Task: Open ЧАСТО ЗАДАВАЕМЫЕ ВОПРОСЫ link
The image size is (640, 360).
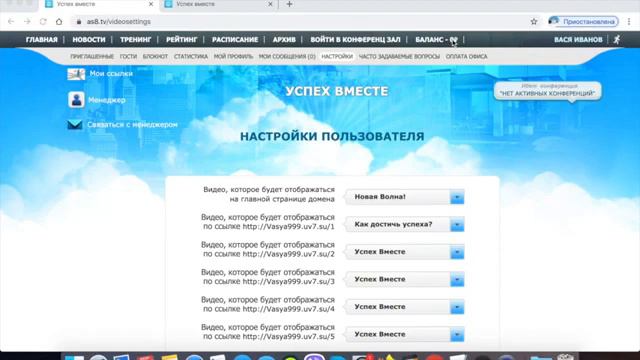Action: point(399,57)
